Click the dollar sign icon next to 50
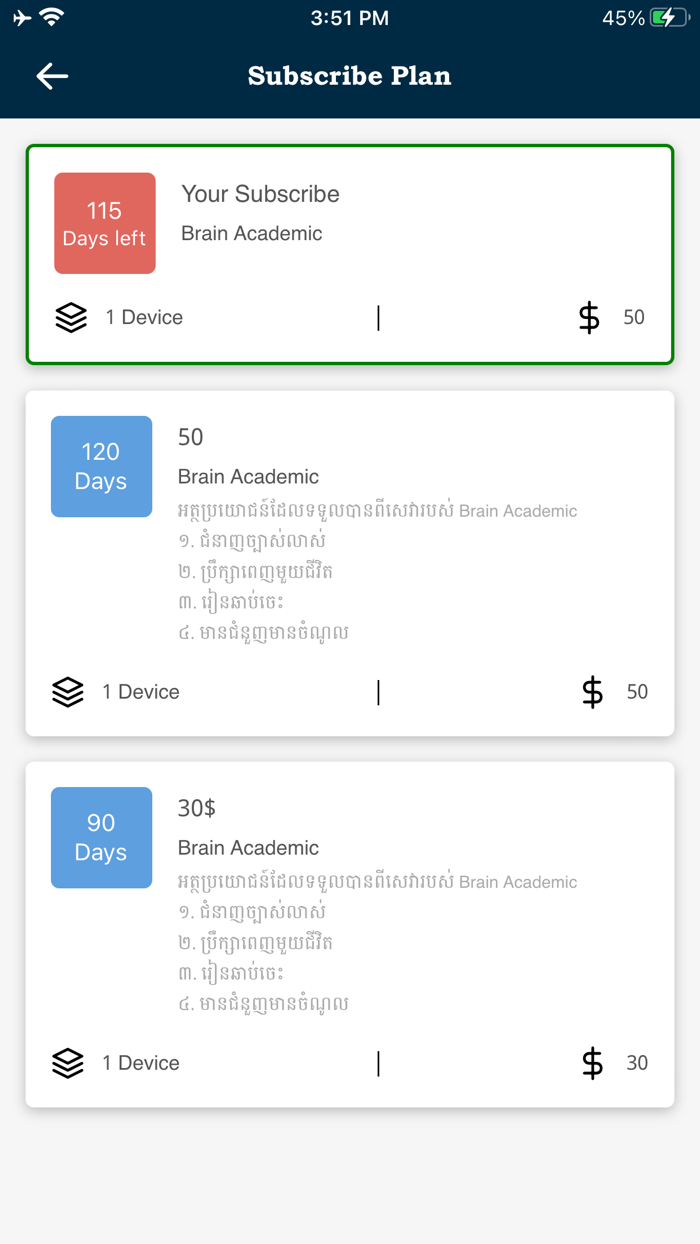 tap(590, 317)
